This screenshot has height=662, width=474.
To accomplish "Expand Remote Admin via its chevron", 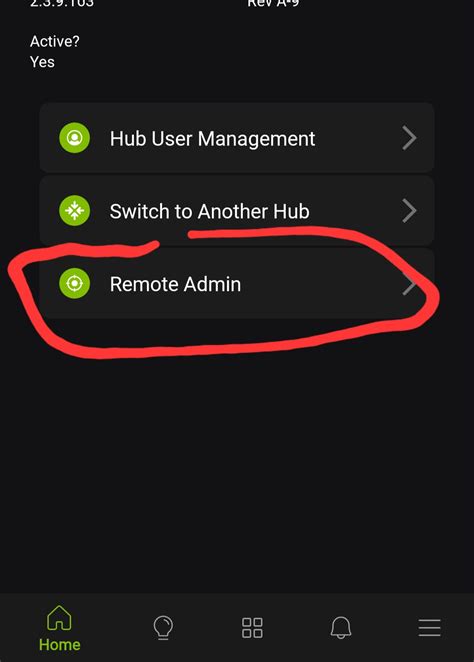I will 409,283.
